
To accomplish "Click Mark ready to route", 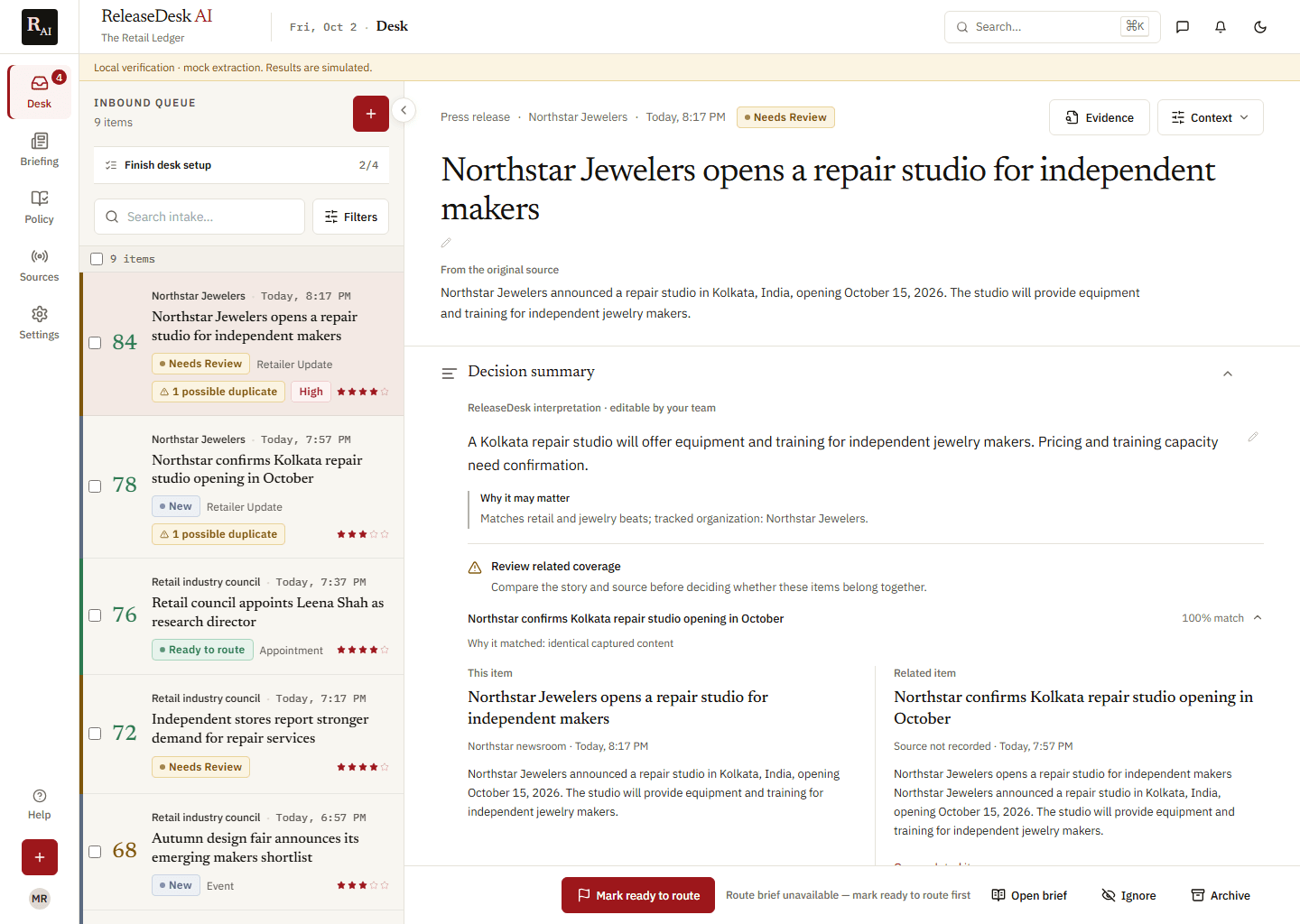I will (638, 895).
